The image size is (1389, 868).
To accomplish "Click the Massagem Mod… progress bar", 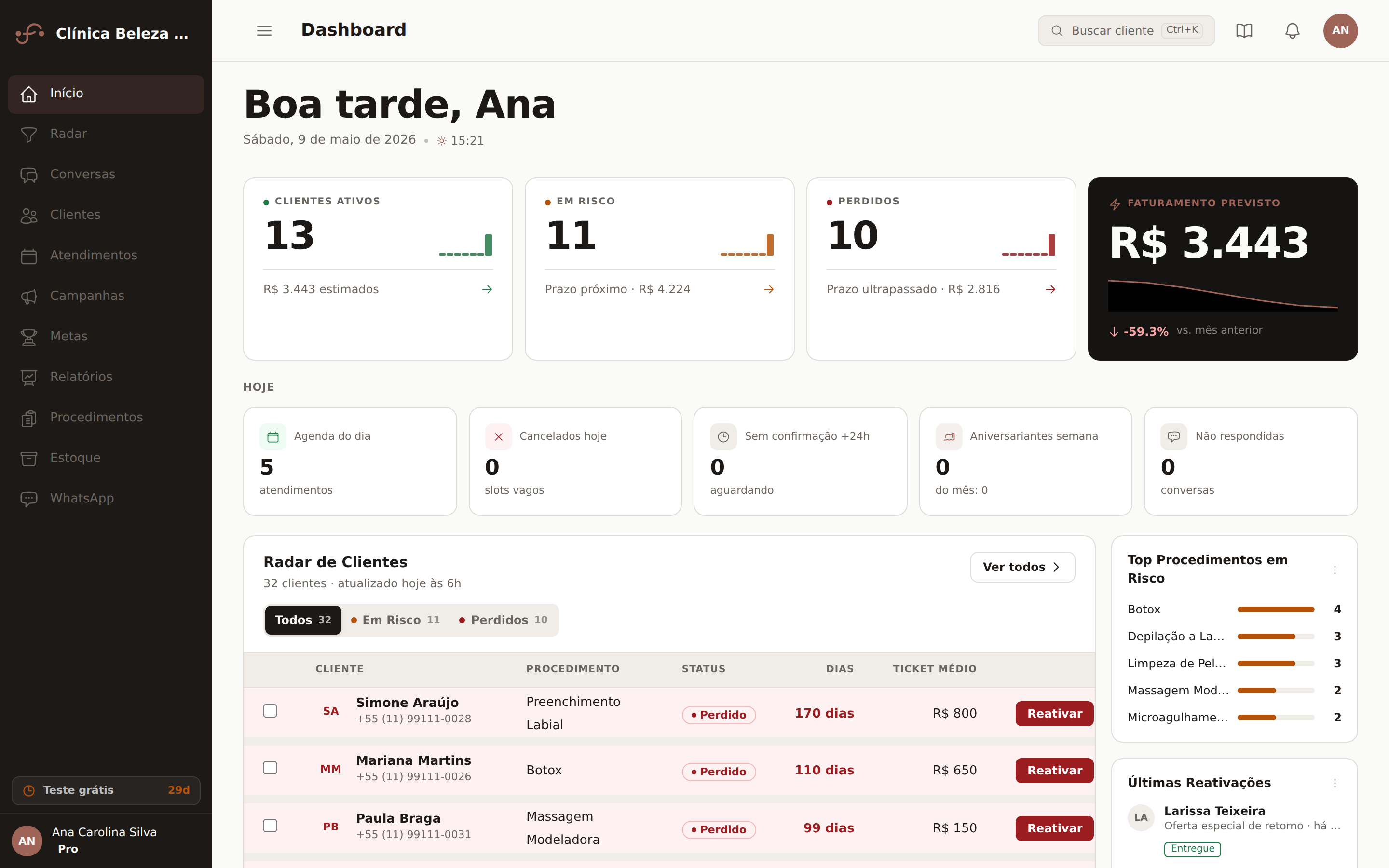I will click(x=1275, y=691).
